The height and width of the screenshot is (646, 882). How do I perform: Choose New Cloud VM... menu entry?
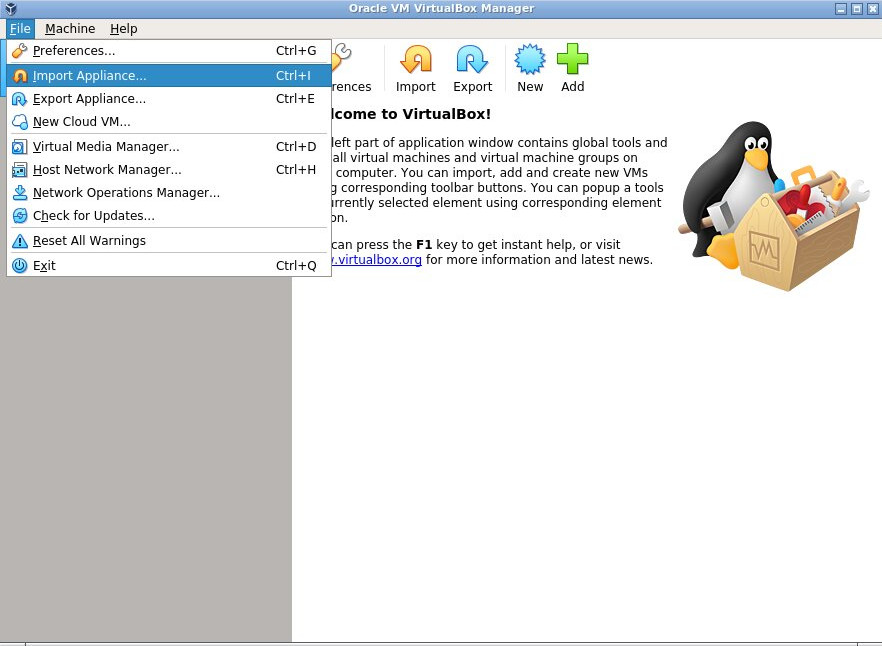coord(169,122)
